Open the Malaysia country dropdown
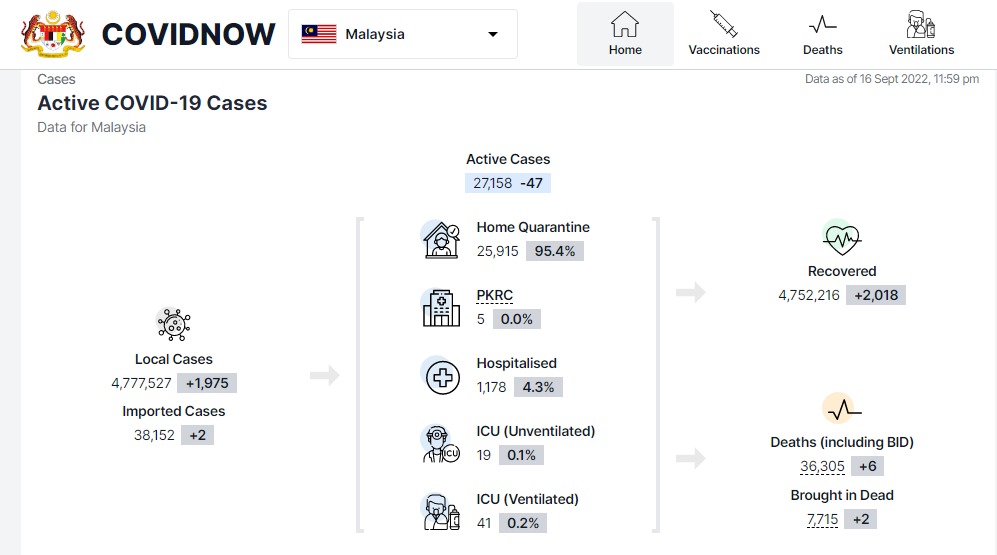 click(x=403, y=34)
